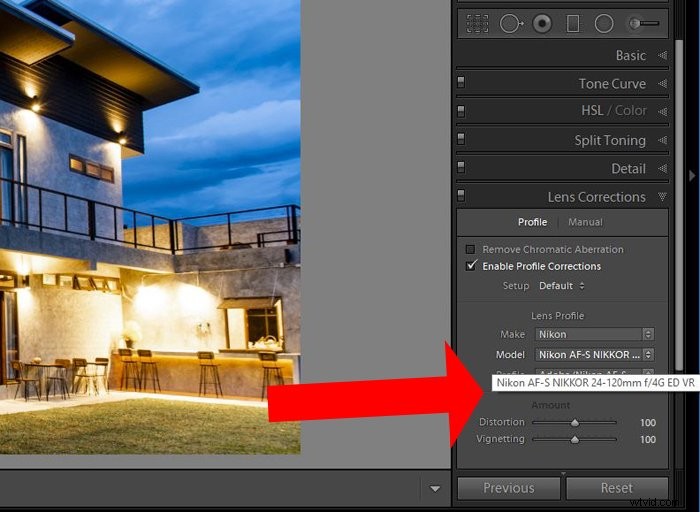Click the Vignetting value 100 field

tap(648, 439)
